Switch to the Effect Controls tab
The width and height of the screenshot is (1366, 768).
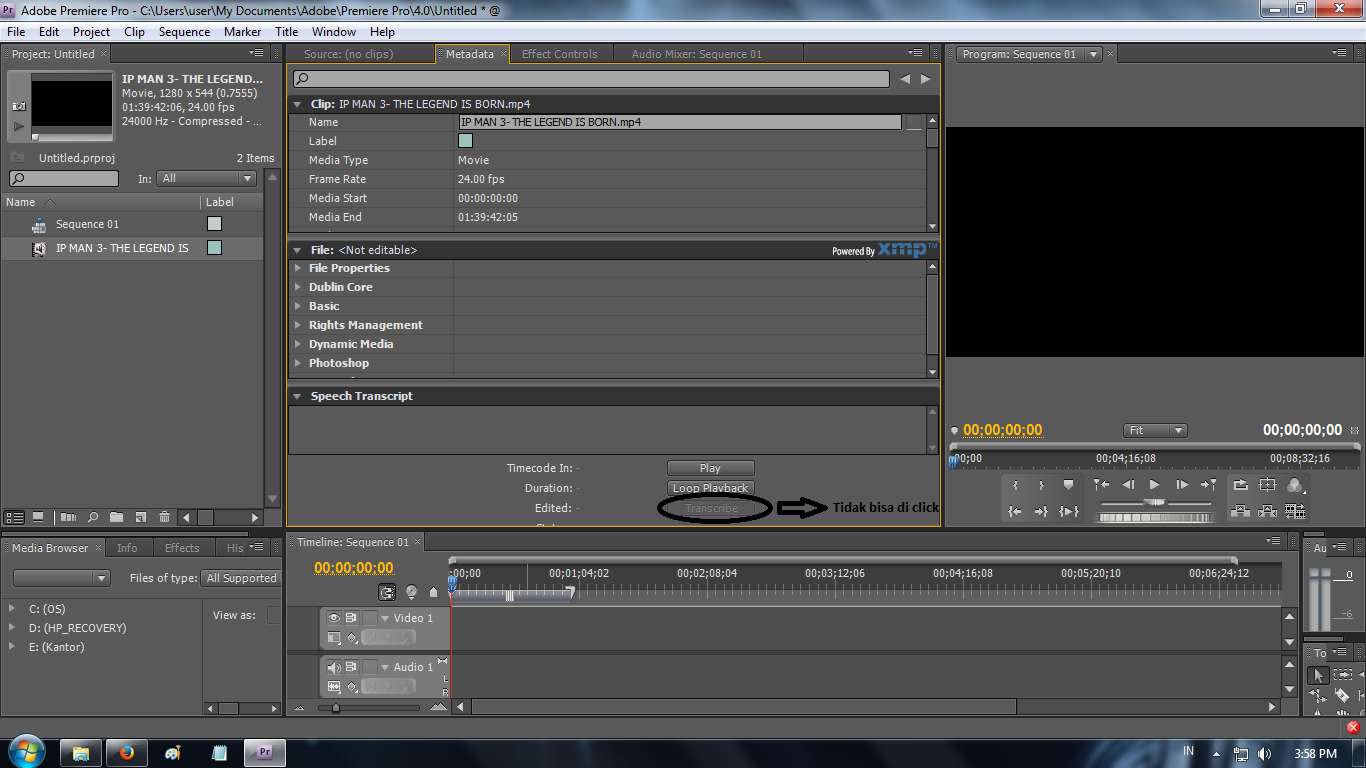(x=559, y=54)
